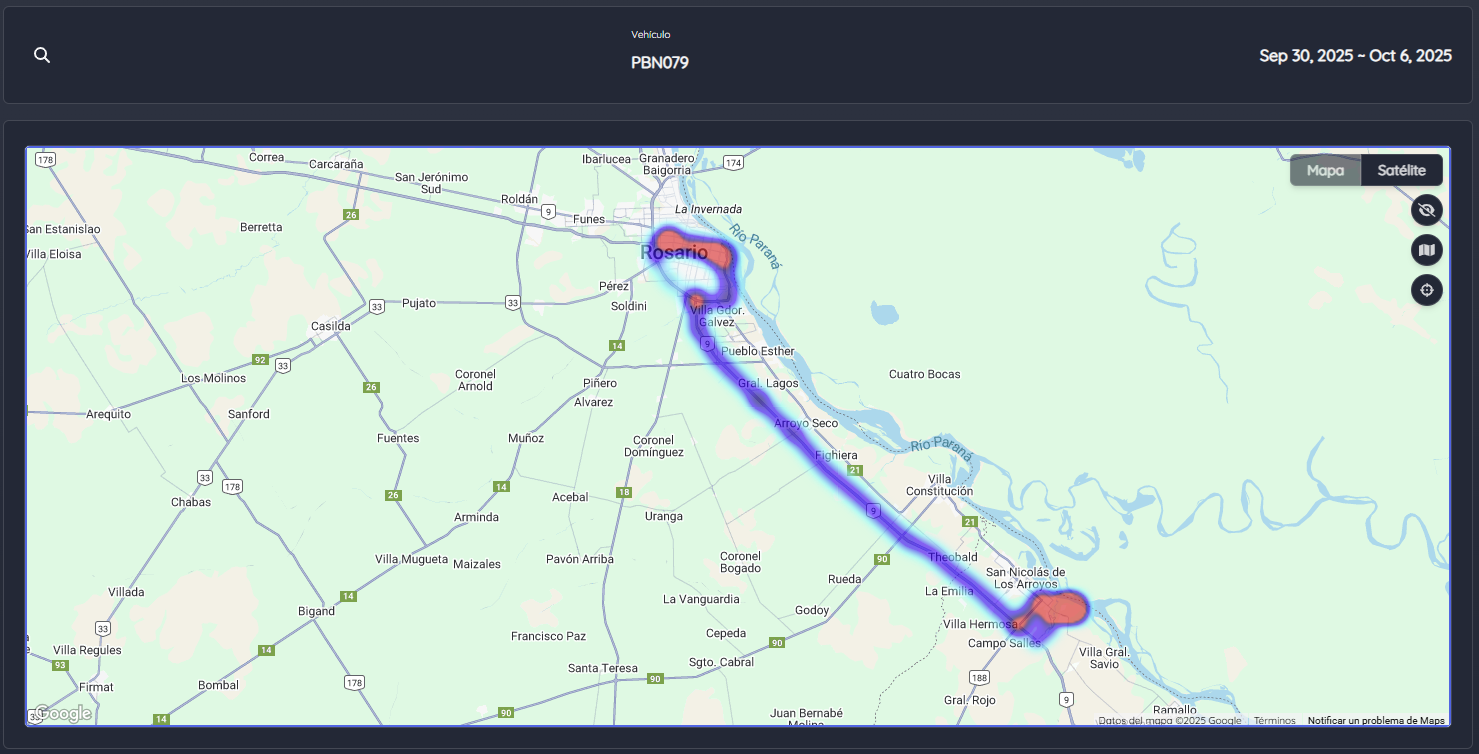Screen dimensions: 1479x754
Task: Click the 'Los Molinos' map label
Action: click(x=213, y=378)
